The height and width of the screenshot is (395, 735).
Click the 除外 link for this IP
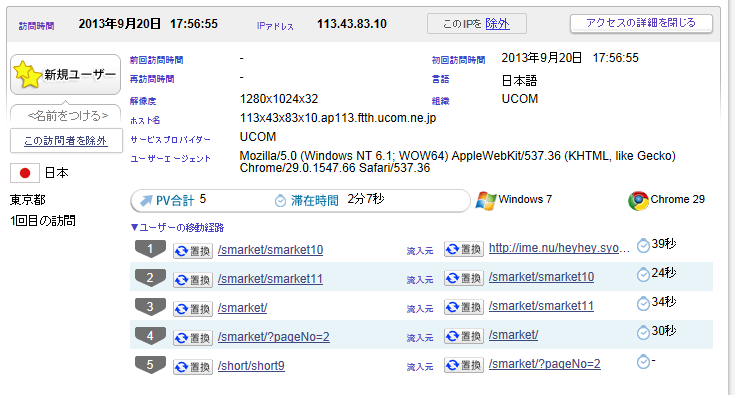coord(497,23)
